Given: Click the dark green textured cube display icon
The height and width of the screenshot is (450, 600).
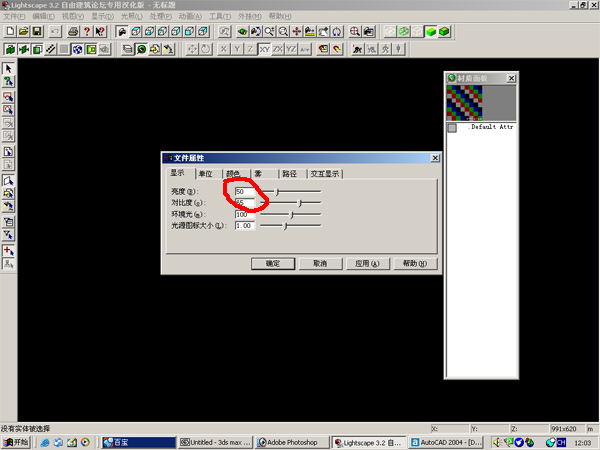Looking at the screenshot, I should (444, 31).
